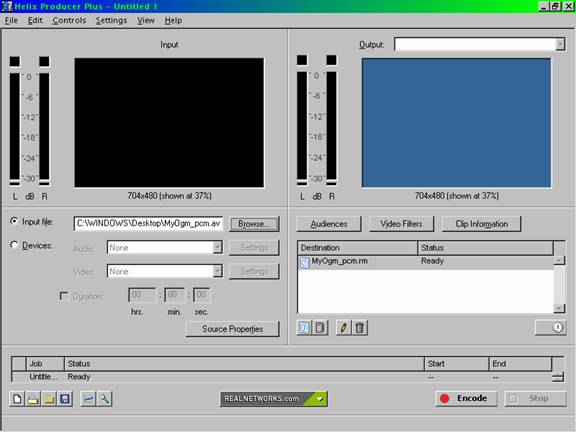The height and width of the screenshot is (432, 576).
Task: Click the open folder icon in bottom toolbar
Action: (x=48, y=399)
